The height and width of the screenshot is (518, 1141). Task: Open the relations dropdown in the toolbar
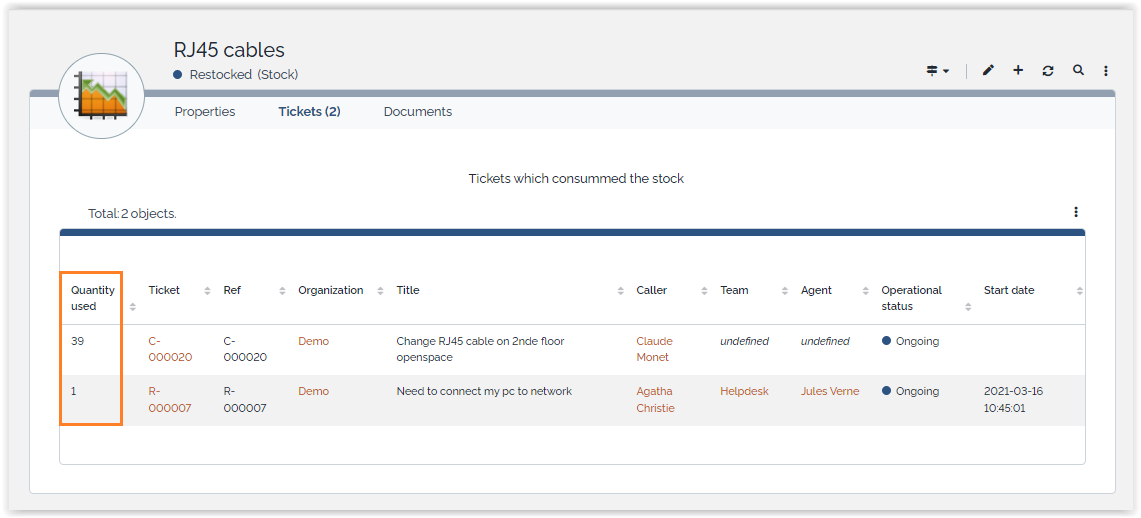coord(937,71)
